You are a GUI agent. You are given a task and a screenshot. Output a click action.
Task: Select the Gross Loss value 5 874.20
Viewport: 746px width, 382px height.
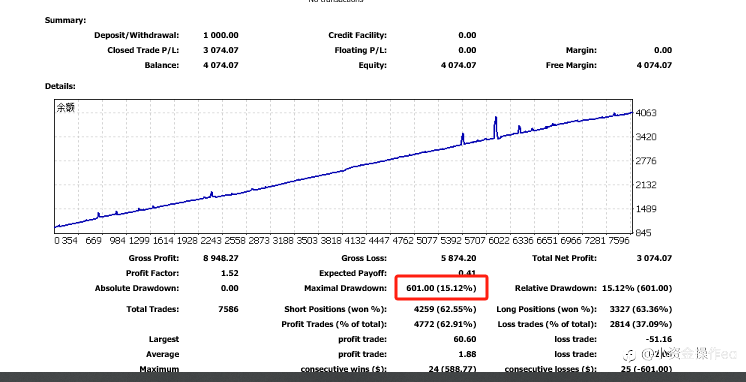coord(459,258)
